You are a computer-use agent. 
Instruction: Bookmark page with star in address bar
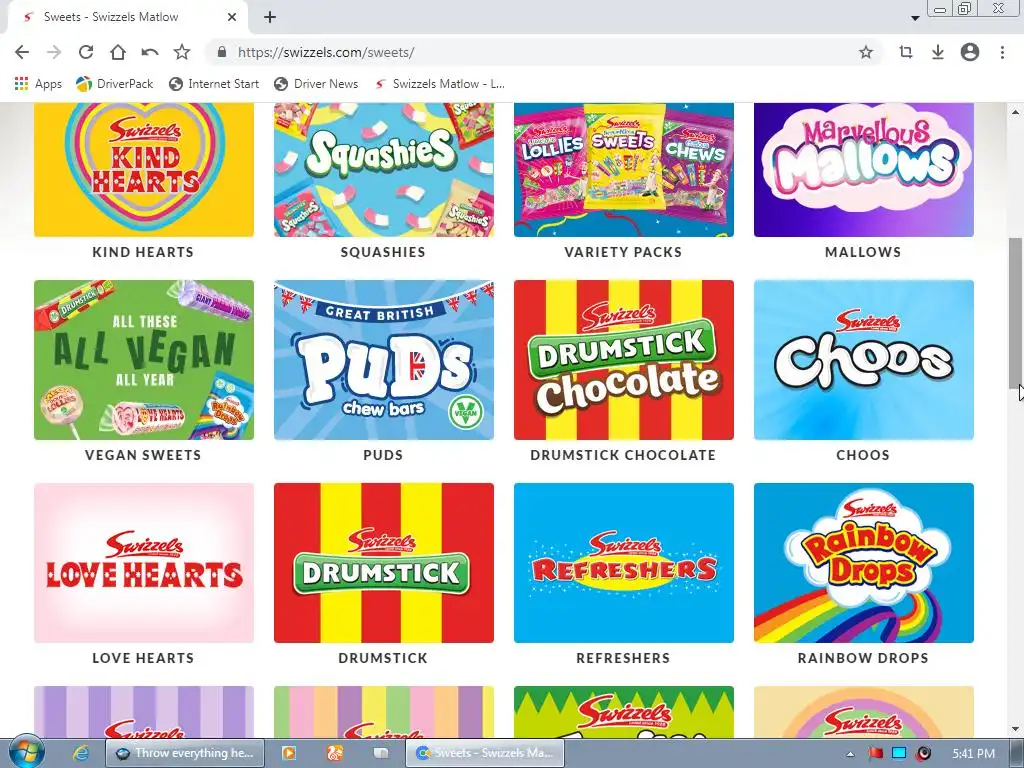tap(866, 52)
